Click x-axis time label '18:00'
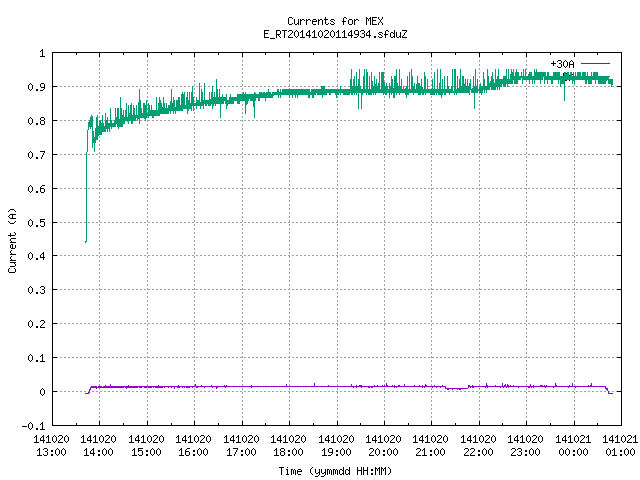 [288, 452]
